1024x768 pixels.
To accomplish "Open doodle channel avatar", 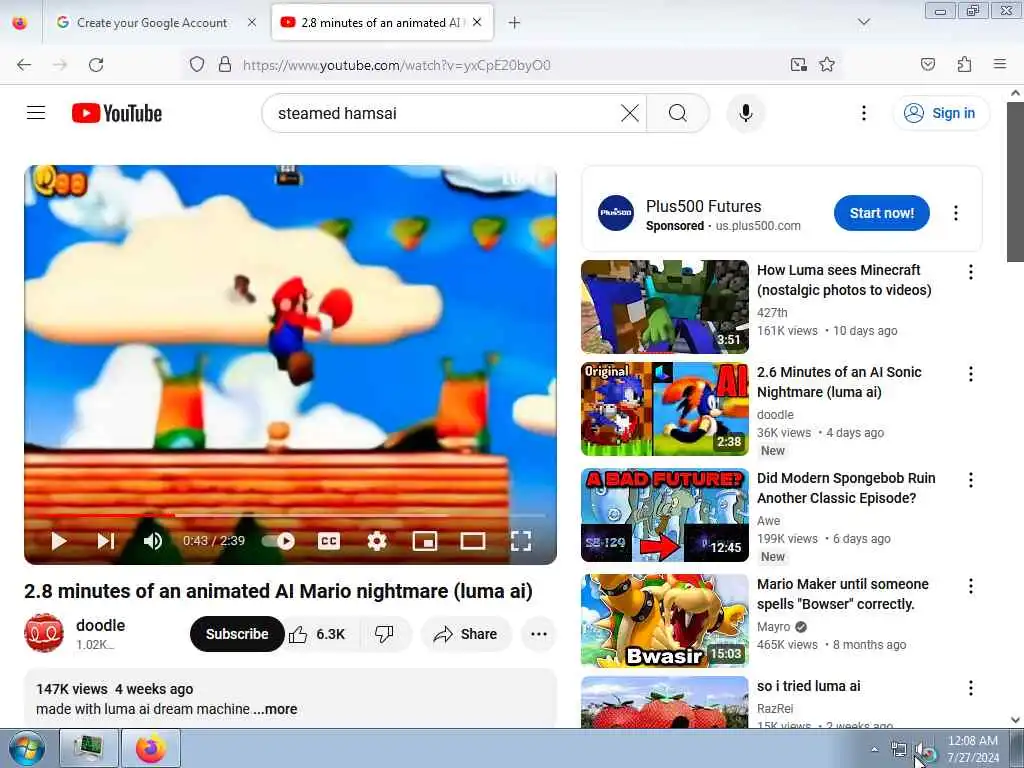I will click(x=44, y=633).
